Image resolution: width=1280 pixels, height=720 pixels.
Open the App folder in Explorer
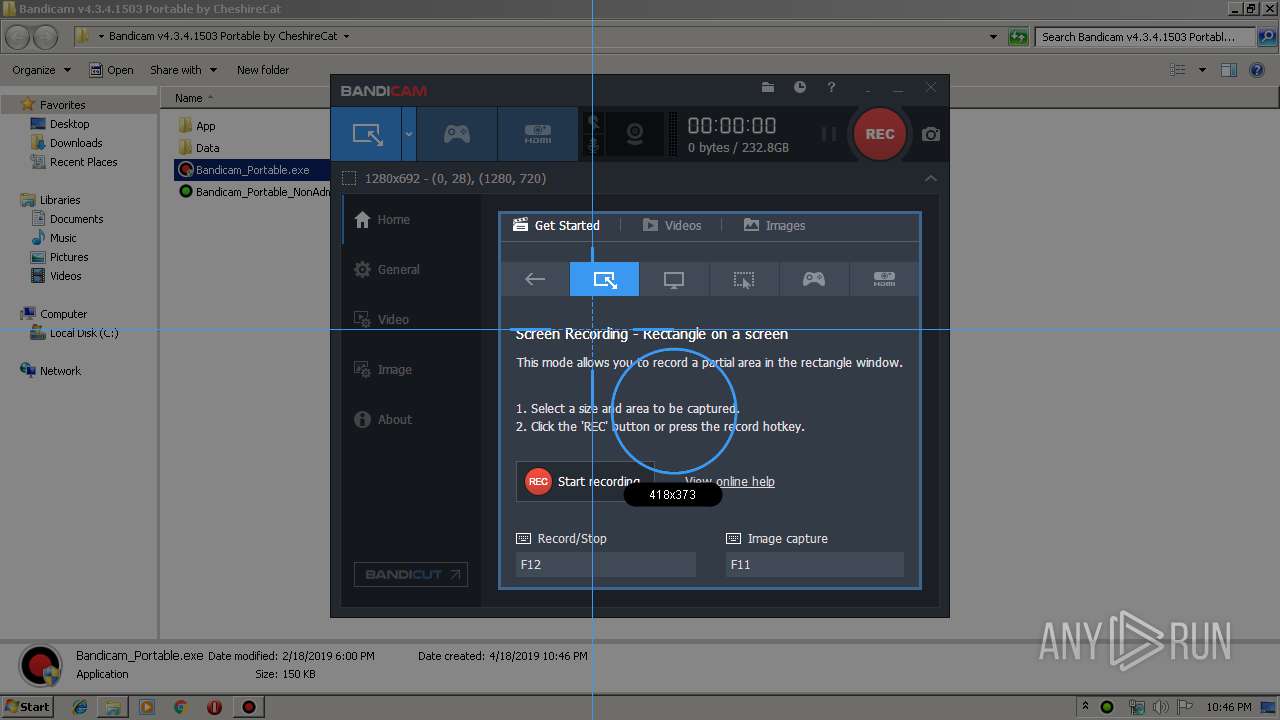[197, 126]
